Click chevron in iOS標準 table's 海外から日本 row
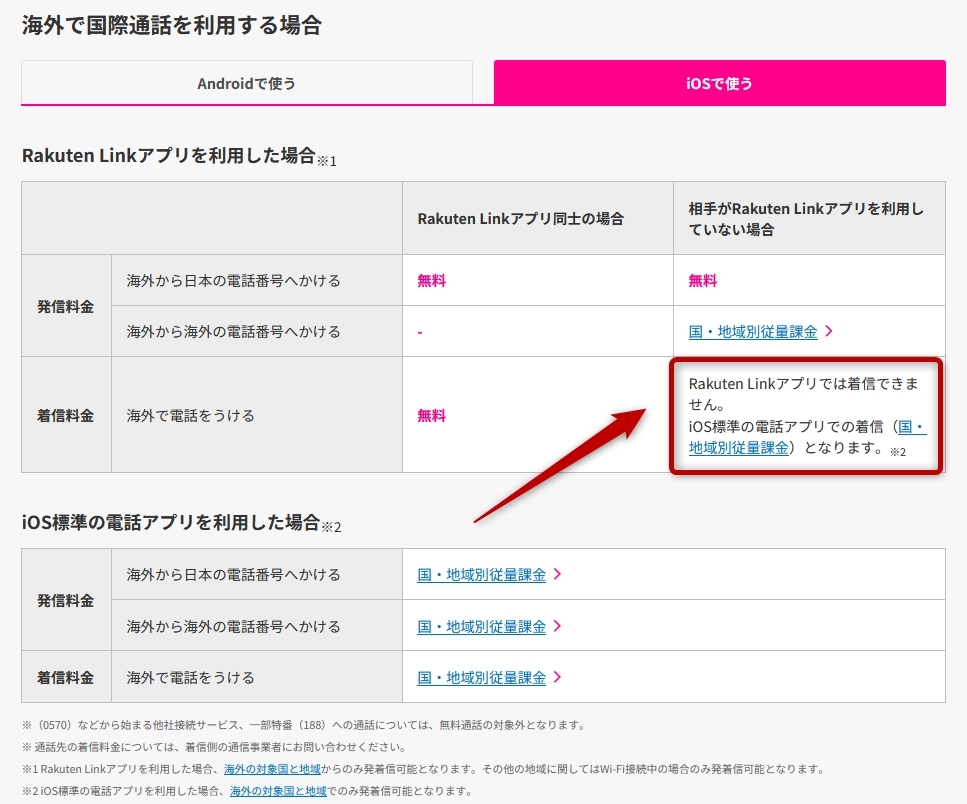967x804 pixels. (x=557, y=574)
